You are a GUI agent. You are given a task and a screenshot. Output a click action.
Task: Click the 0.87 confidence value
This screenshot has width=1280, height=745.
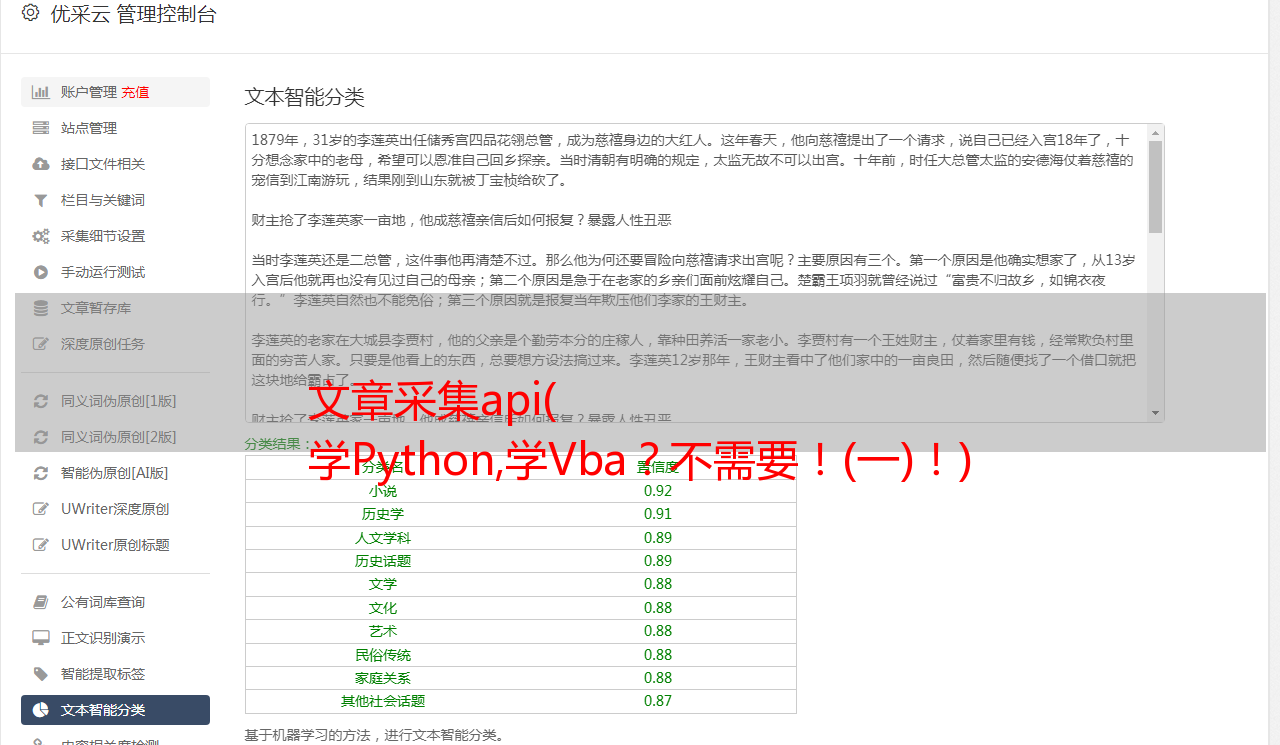click(658, 701)
